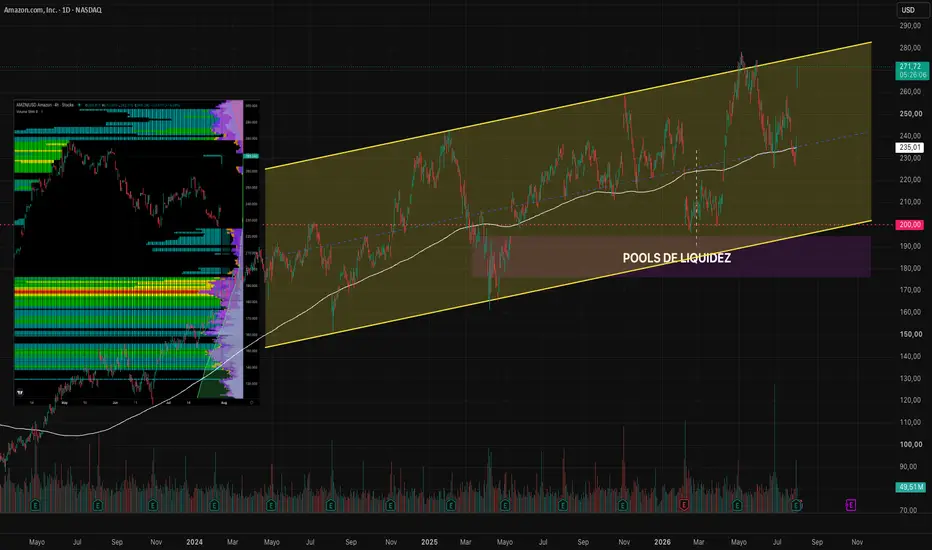
Task: Click the 140,00 price axis label
Action: click(x=910, y=356)
